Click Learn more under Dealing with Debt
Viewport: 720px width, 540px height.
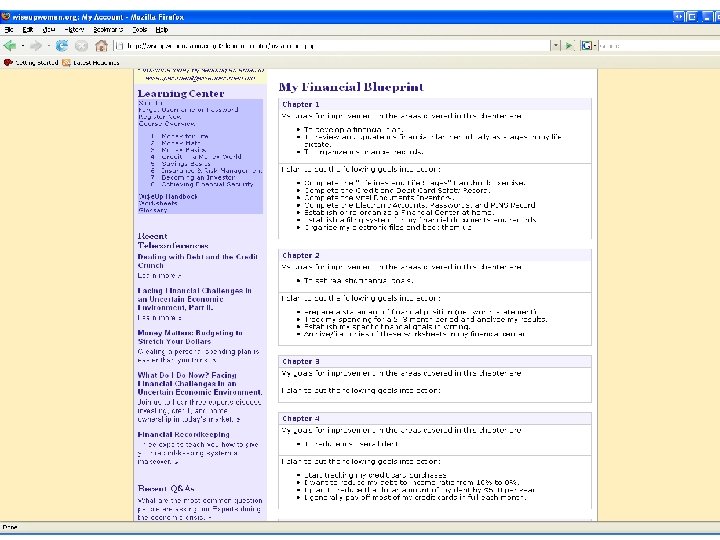click(159, 276)
